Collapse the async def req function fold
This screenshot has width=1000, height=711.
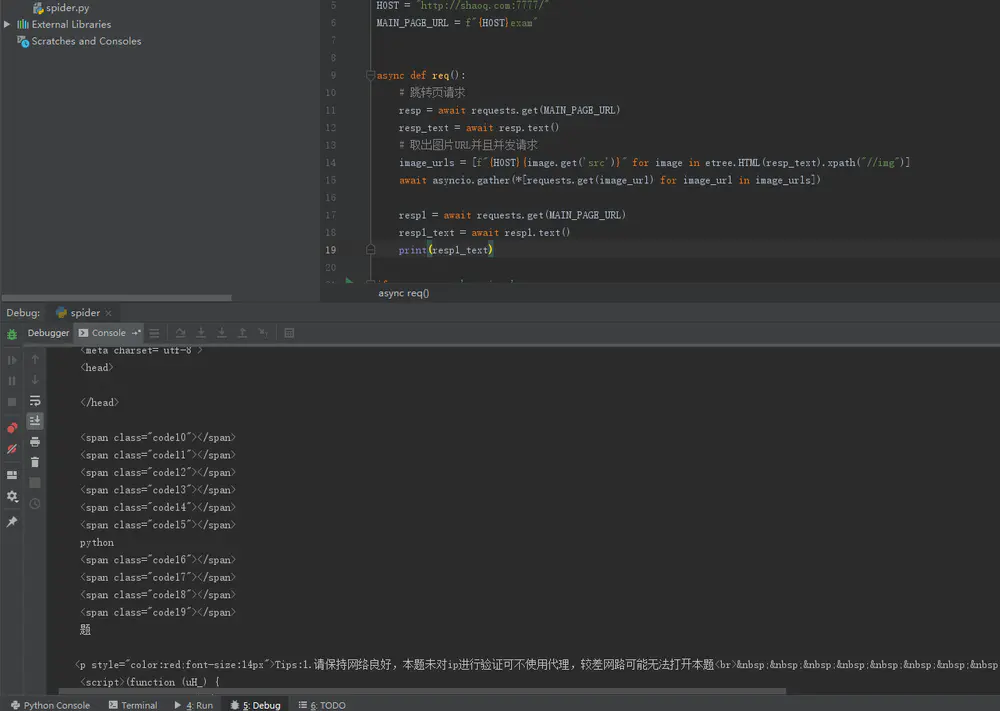pyautogui.click(x=370, y=75)
